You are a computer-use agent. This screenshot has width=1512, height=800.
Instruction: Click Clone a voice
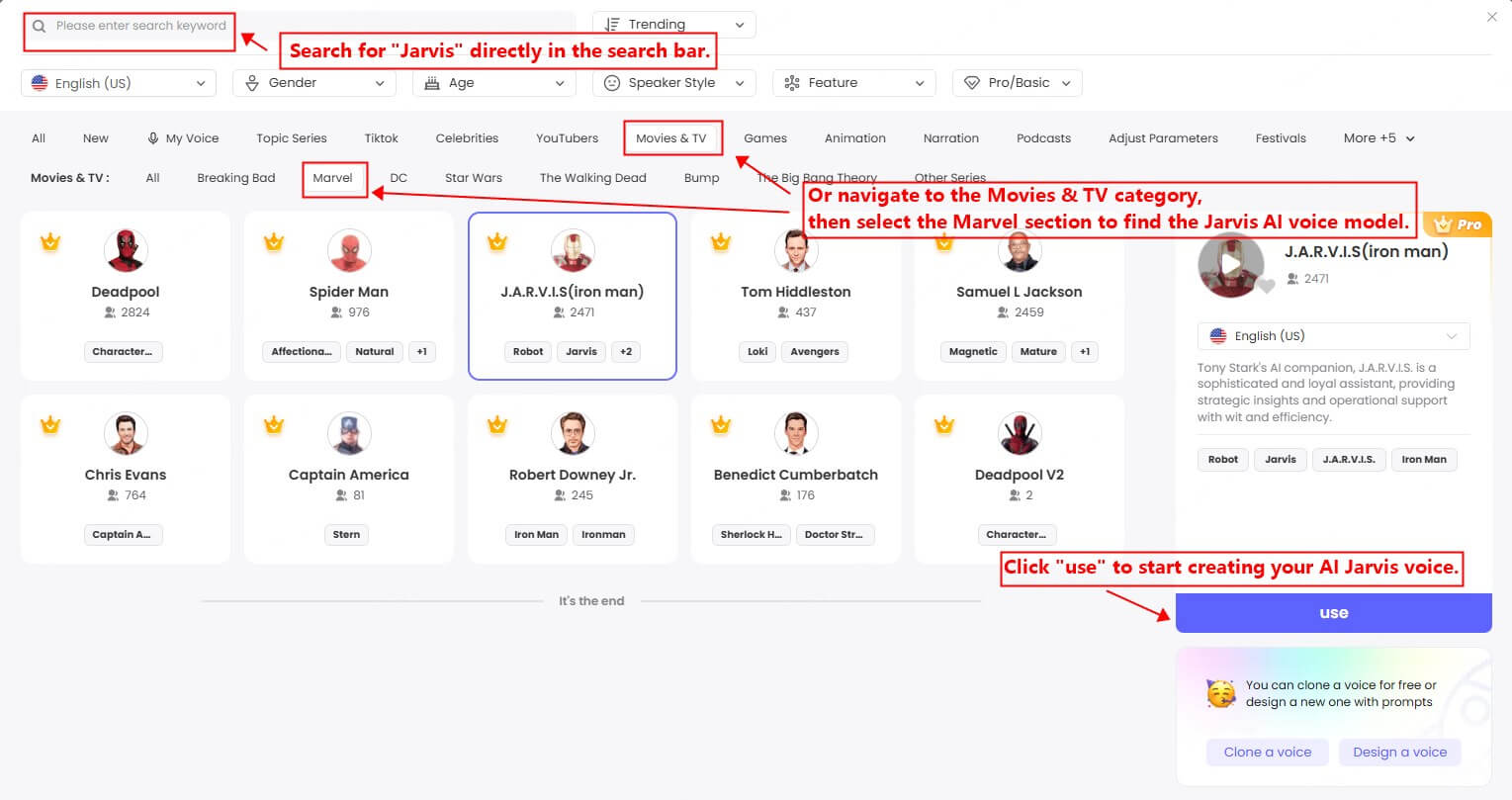1267,752
